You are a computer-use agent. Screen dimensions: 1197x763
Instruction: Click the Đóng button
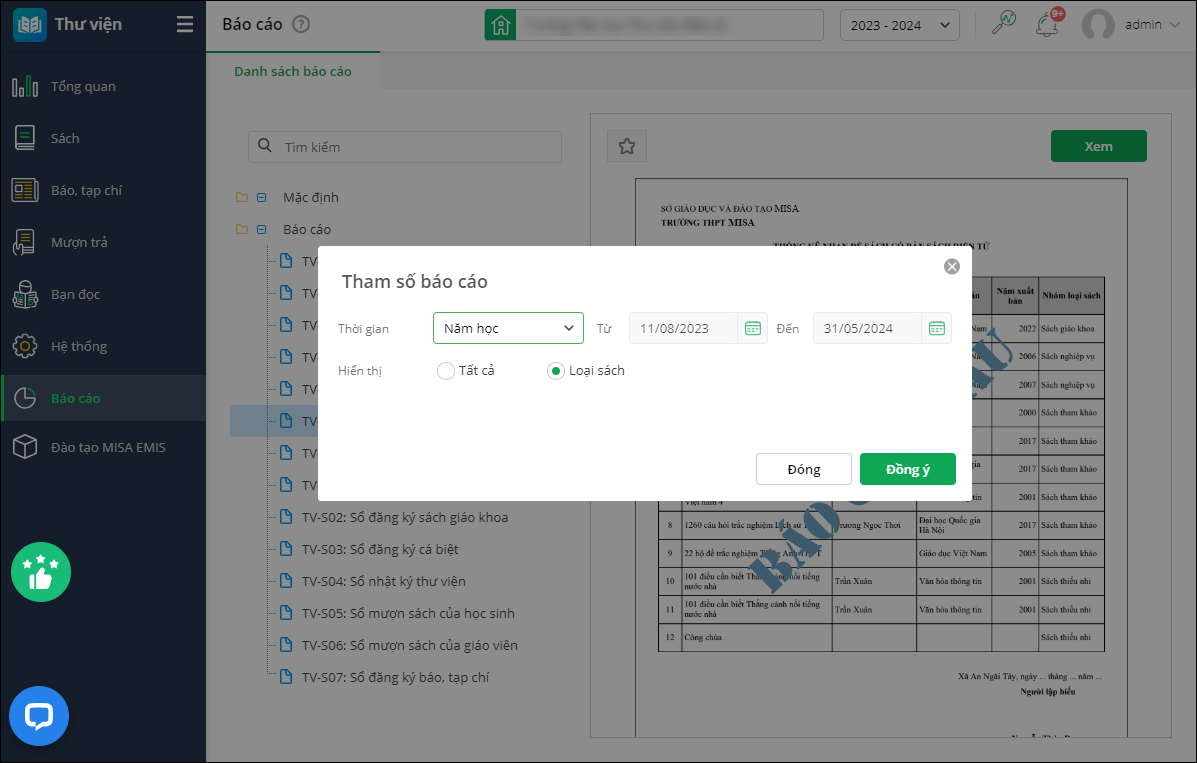tap(804, 469)
